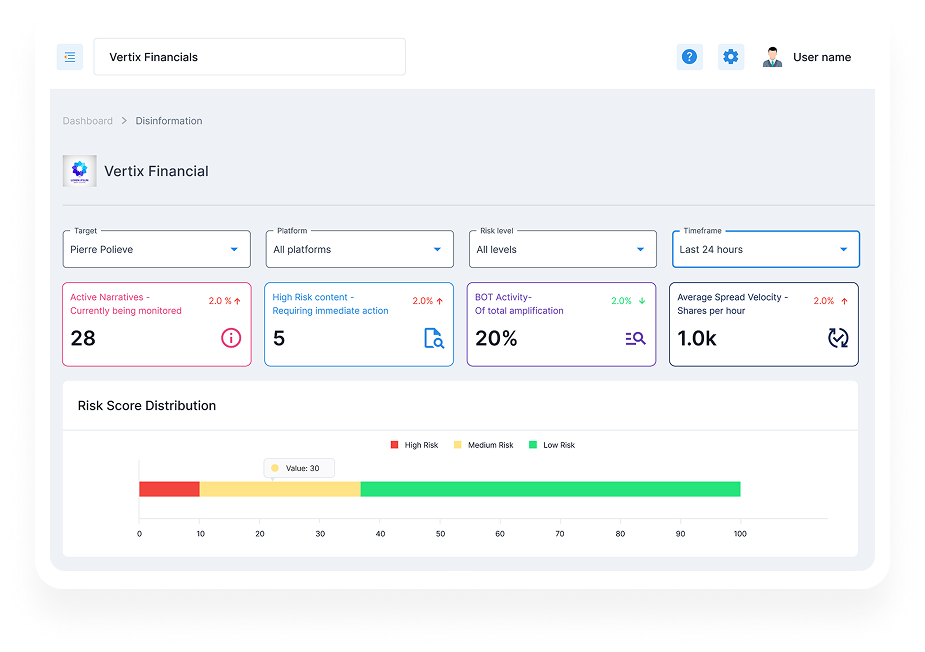Click the BOT Activity search-list icon
Viewport: 925px width, 652px height.
tap(635, 338)
